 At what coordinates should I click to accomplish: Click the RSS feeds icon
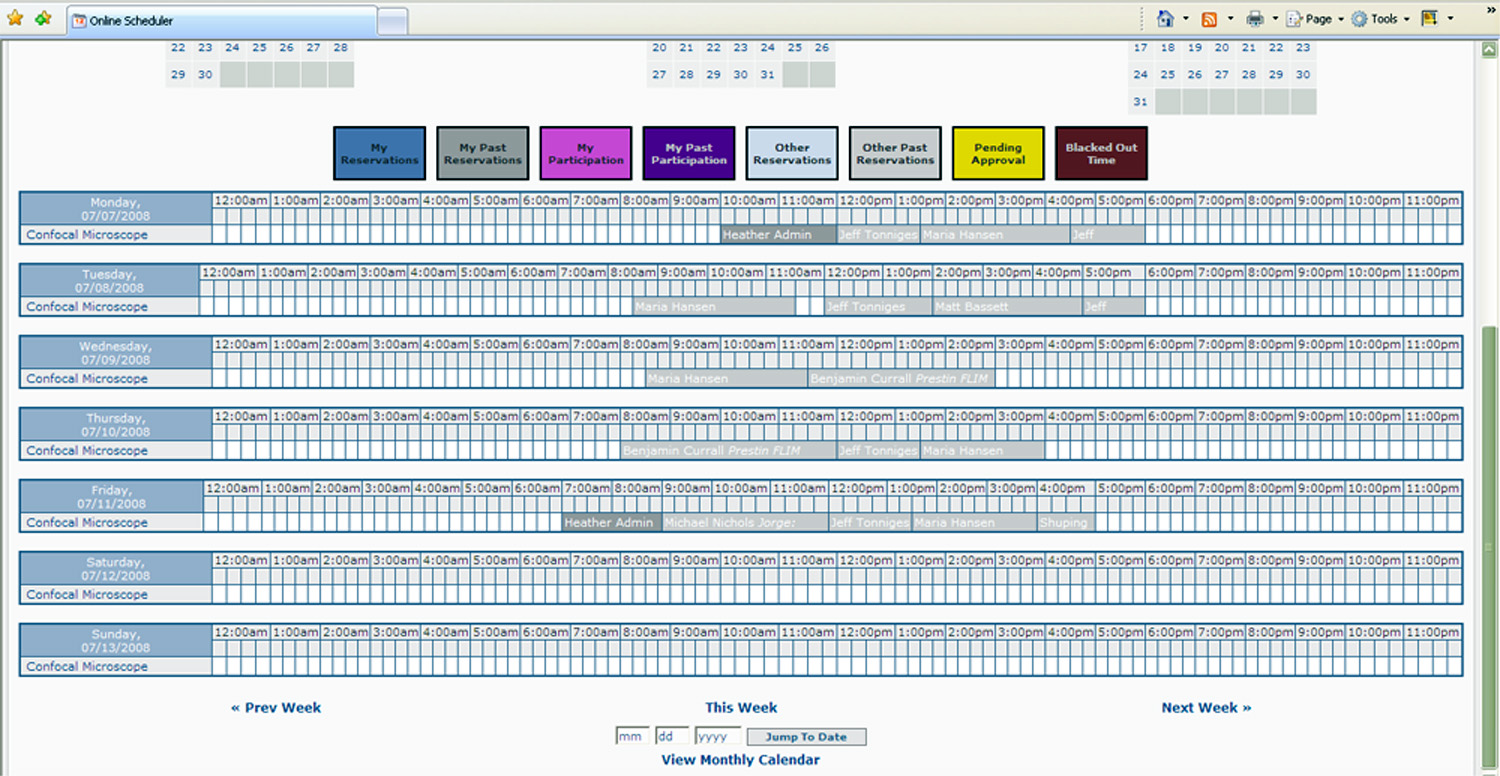point(1209,19)
